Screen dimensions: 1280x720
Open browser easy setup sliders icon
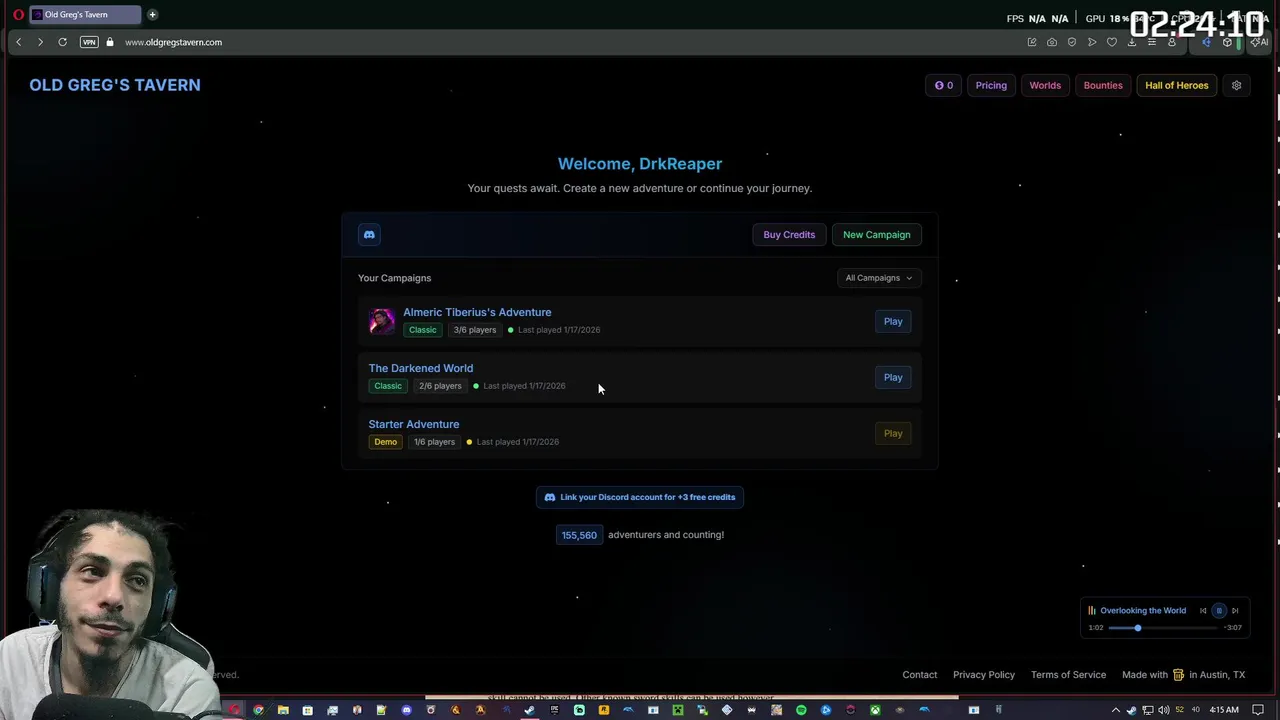[x=1152, y=42]
